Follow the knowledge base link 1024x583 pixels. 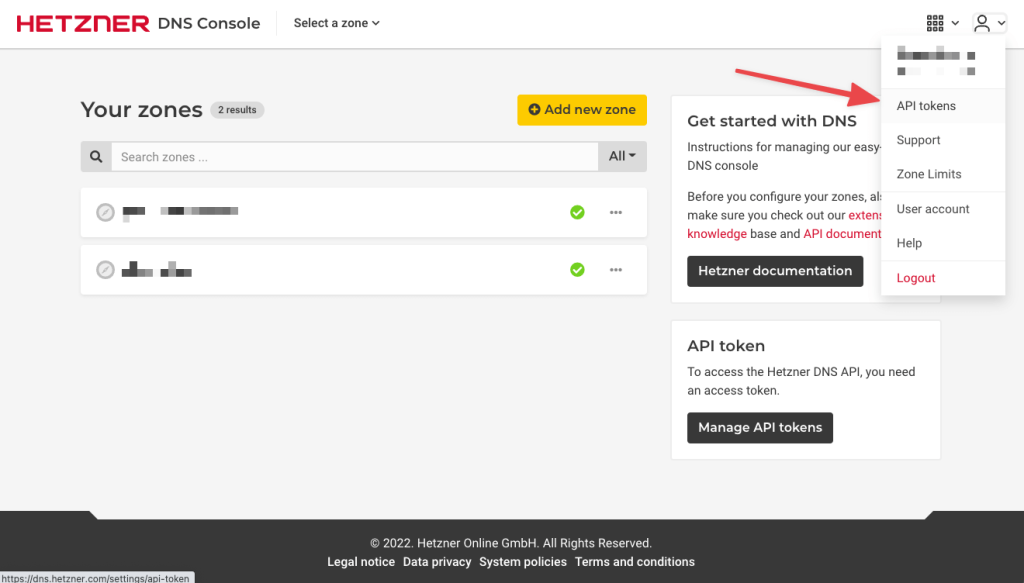click(716, 234)
